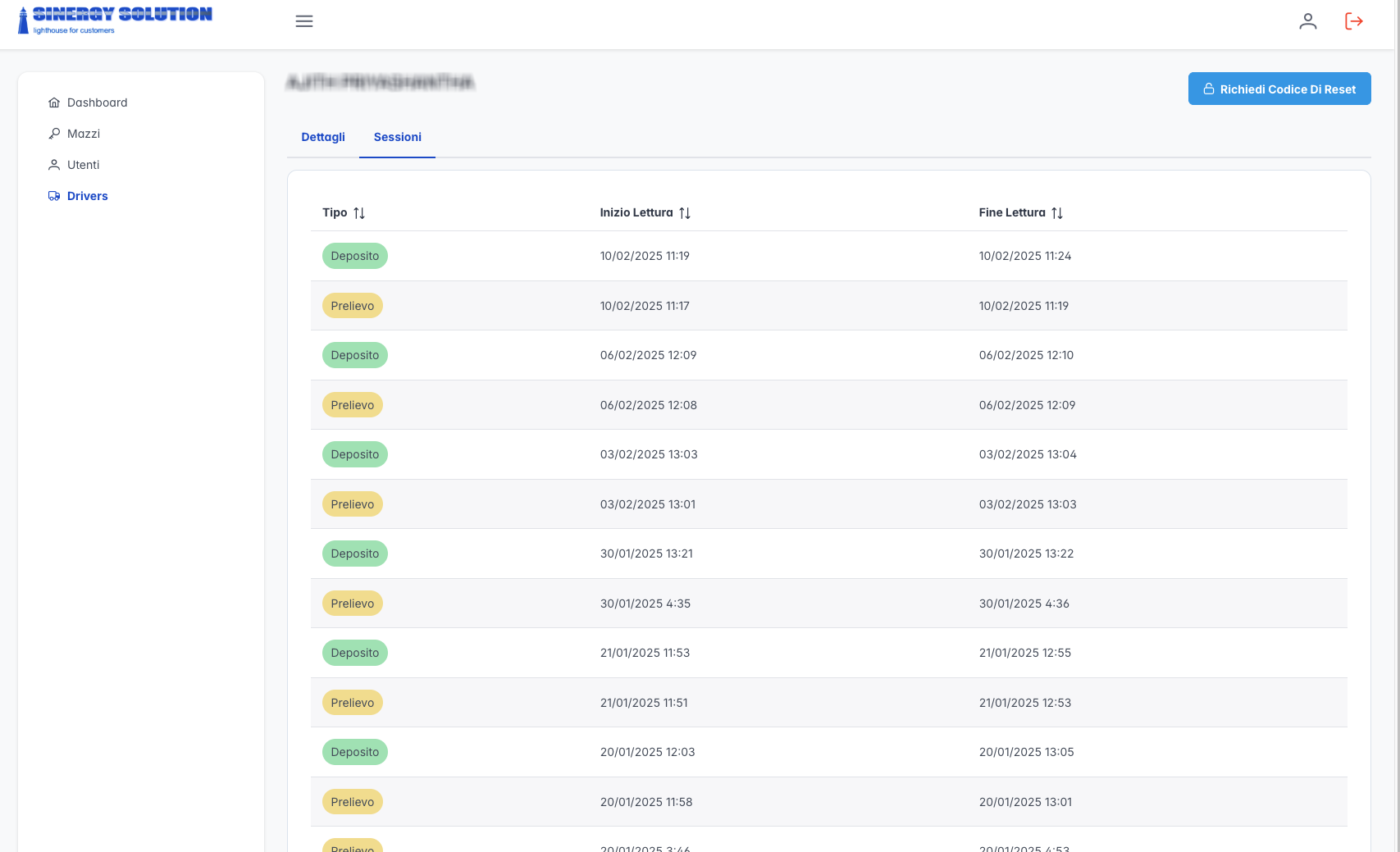Screen dimensions: 1400x852
Task: Switch to the Dettagli tab
Action: click(323, 137)
